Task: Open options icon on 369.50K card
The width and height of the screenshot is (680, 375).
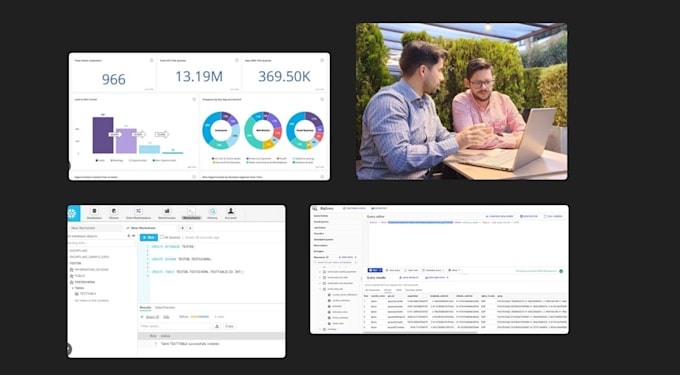Action: (x=322, y=60)
